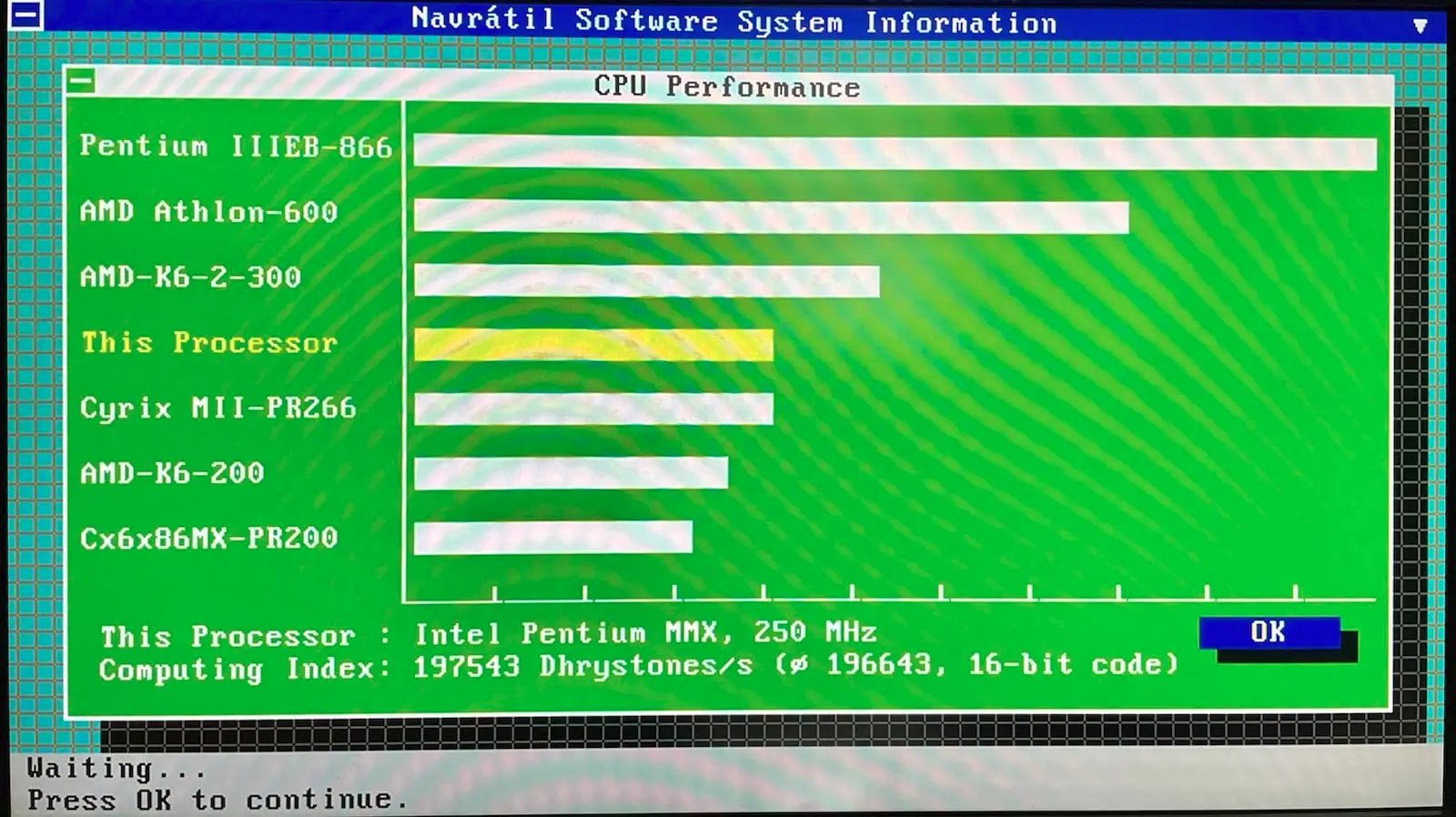Select the yellow This Processor label
Viewport: 1456px width, 817px height.
point(209,343)
